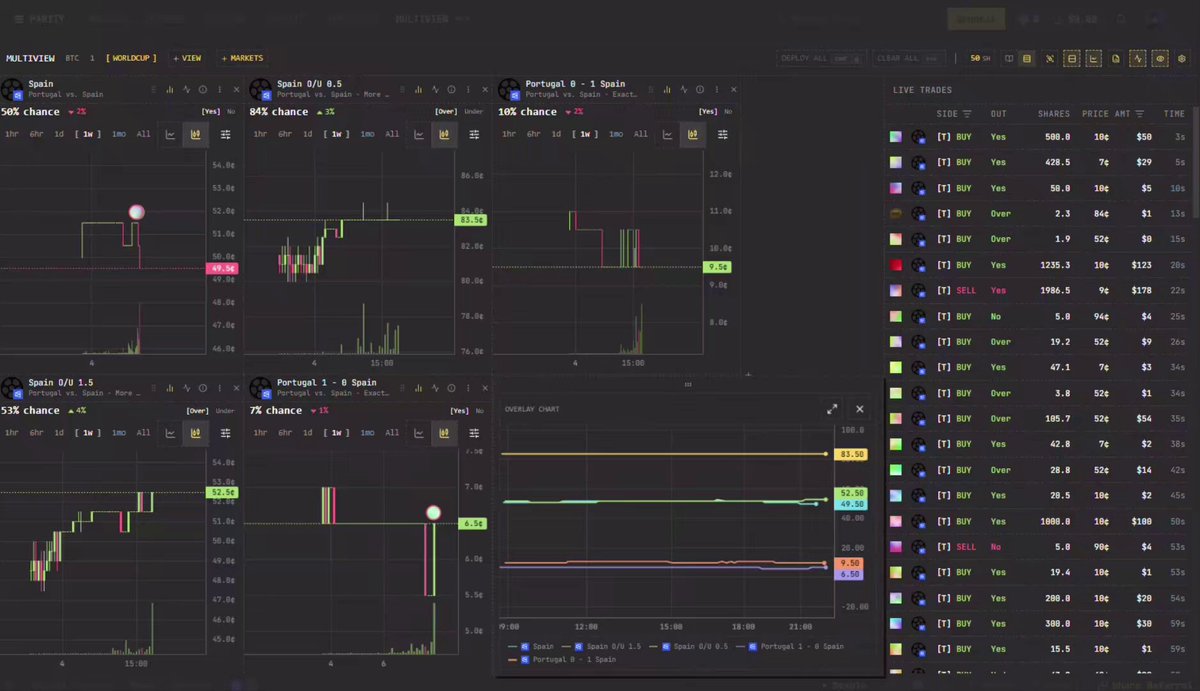Switch Portugal 1 - 0 Spain outcome to No
1200x691 pixels.
click(482, 411)
